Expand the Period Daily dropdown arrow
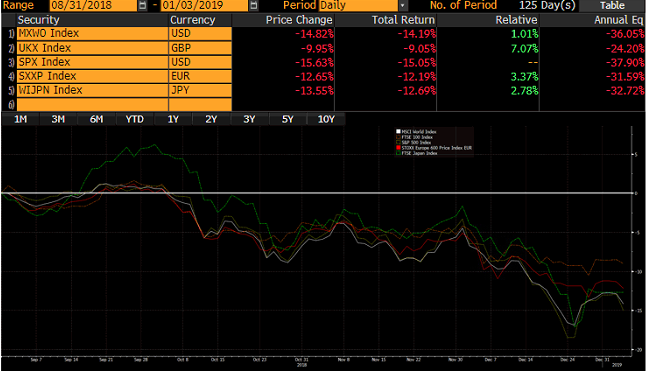The width and height of the screenshot is (648, 371). tap(403, 5)
